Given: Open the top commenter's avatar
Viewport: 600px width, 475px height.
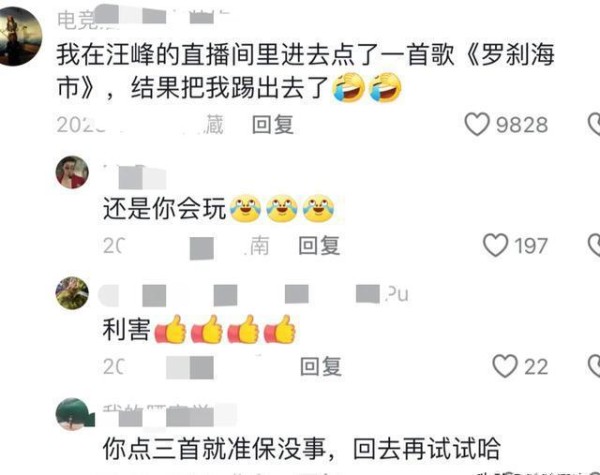Looking at the screenshot, I should 20,36.
